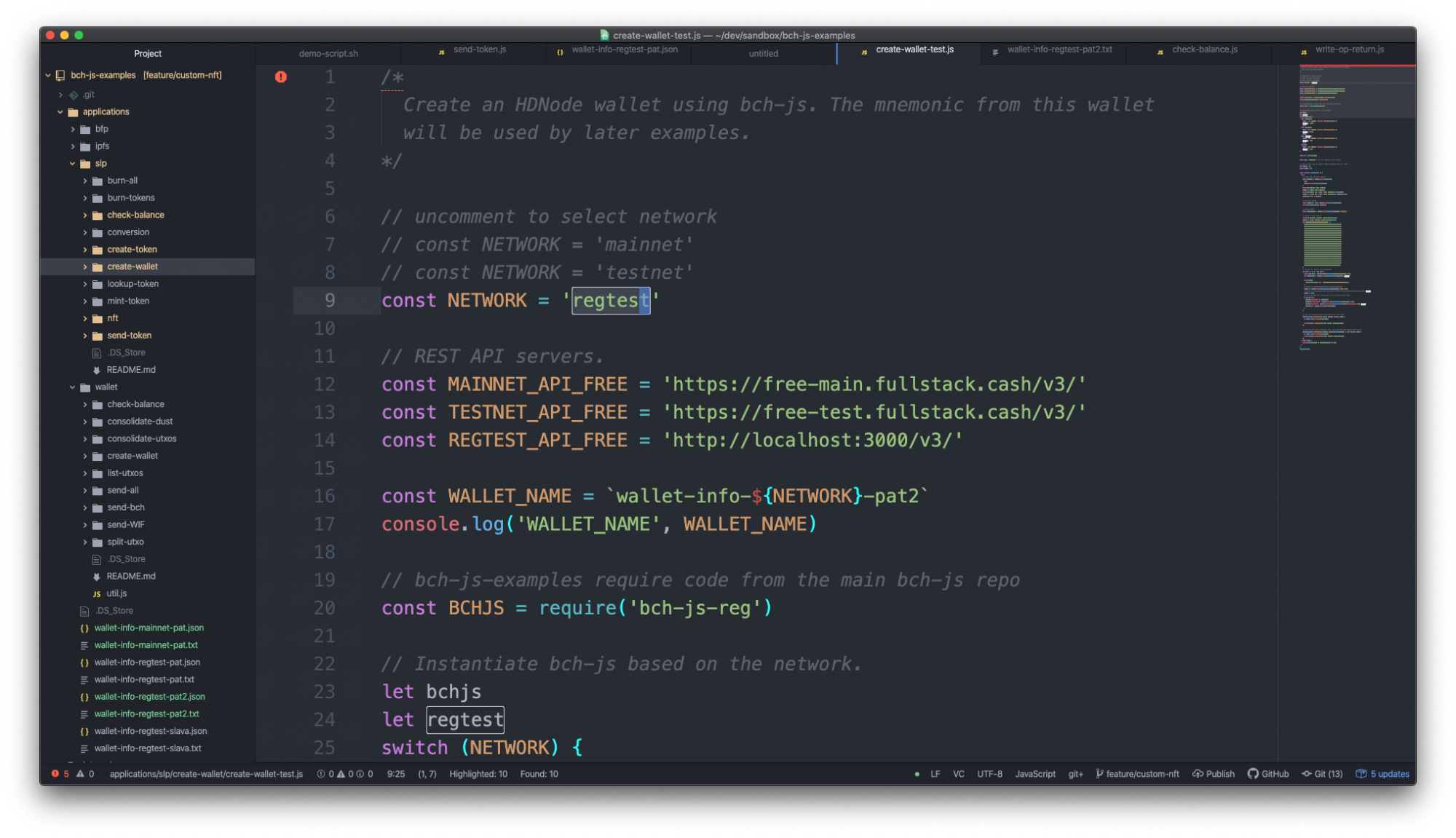
Task: Click the package updates box icon
Action: coord(1361,774)
